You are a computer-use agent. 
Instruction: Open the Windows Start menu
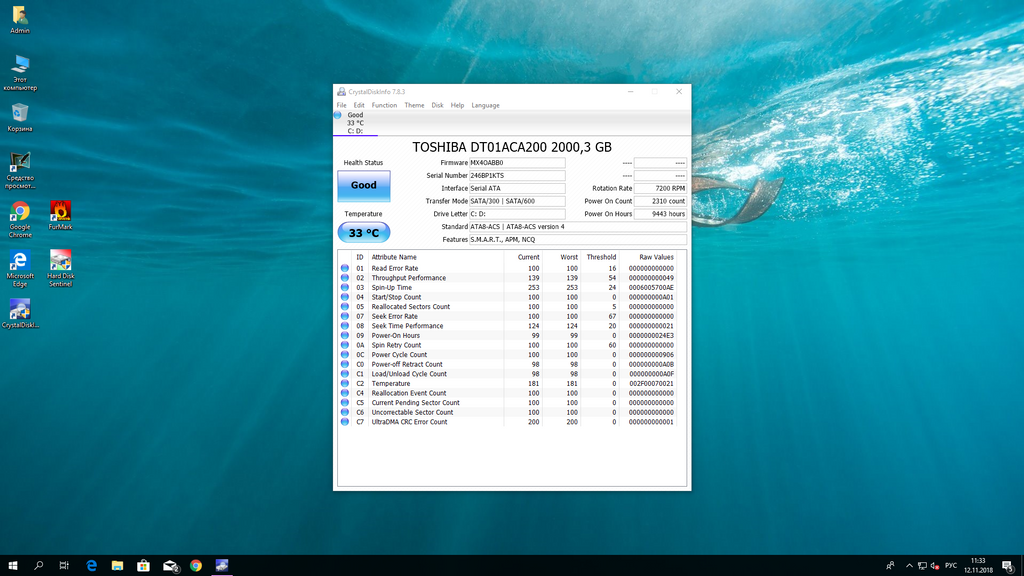click(12, 566)
